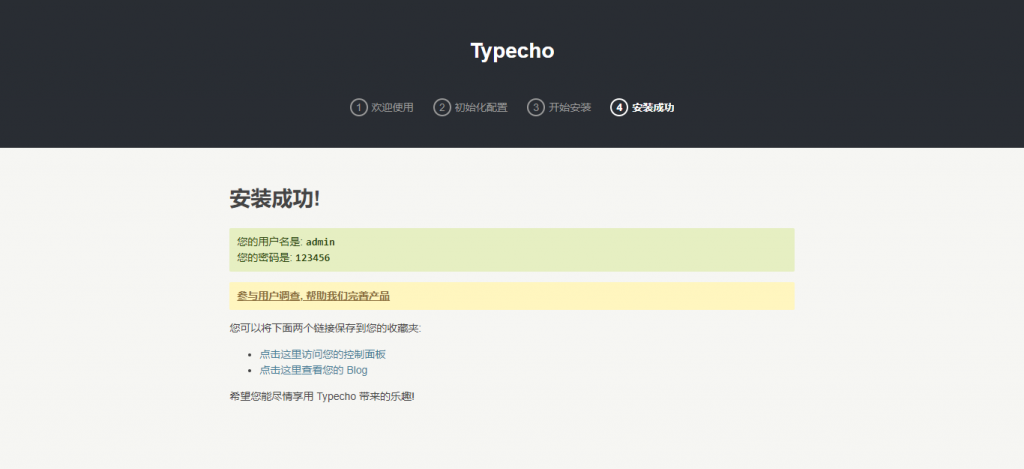Click the password value 123456
Image resolution: width=1024 pixels, height=469 pixels.
click(x=312, y=257)
